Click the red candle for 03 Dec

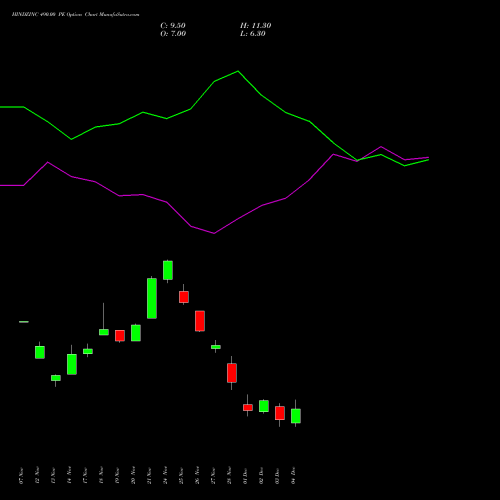280,413
